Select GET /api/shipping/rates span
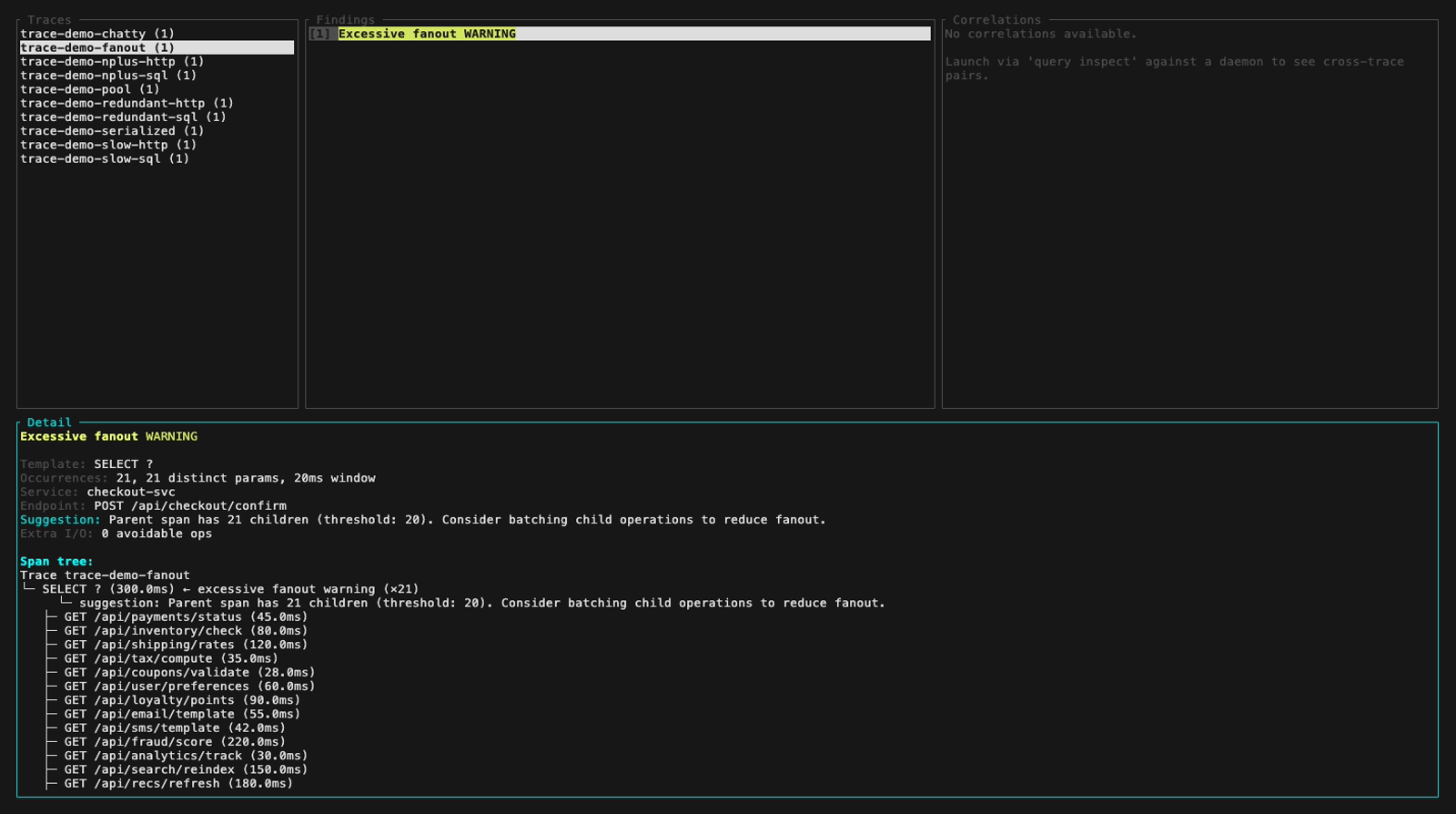The image size is (1456, 814). (x=186, y=645)
